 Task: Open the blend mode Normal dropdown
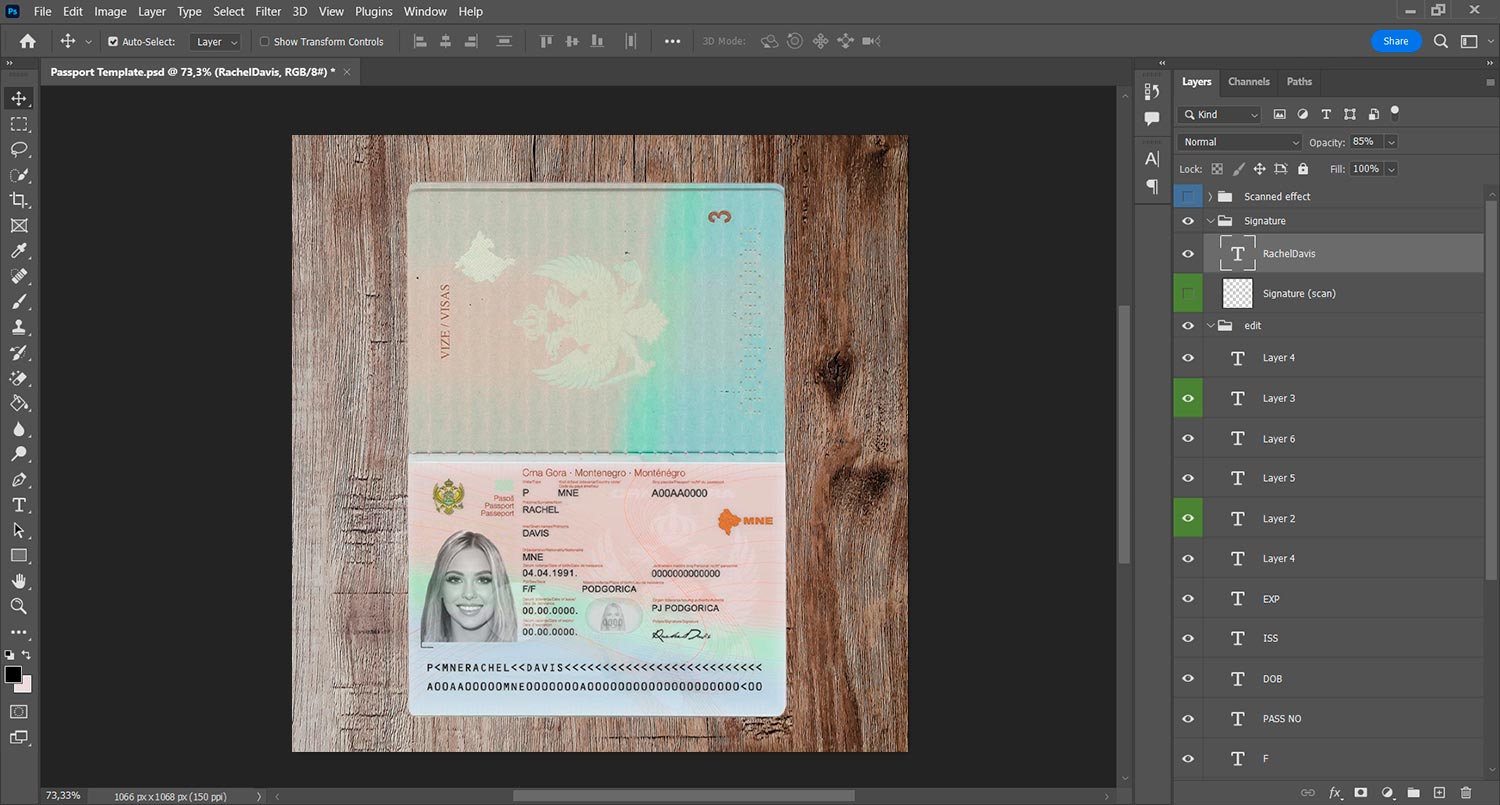pyautogui.click(x=1240, y=142)
